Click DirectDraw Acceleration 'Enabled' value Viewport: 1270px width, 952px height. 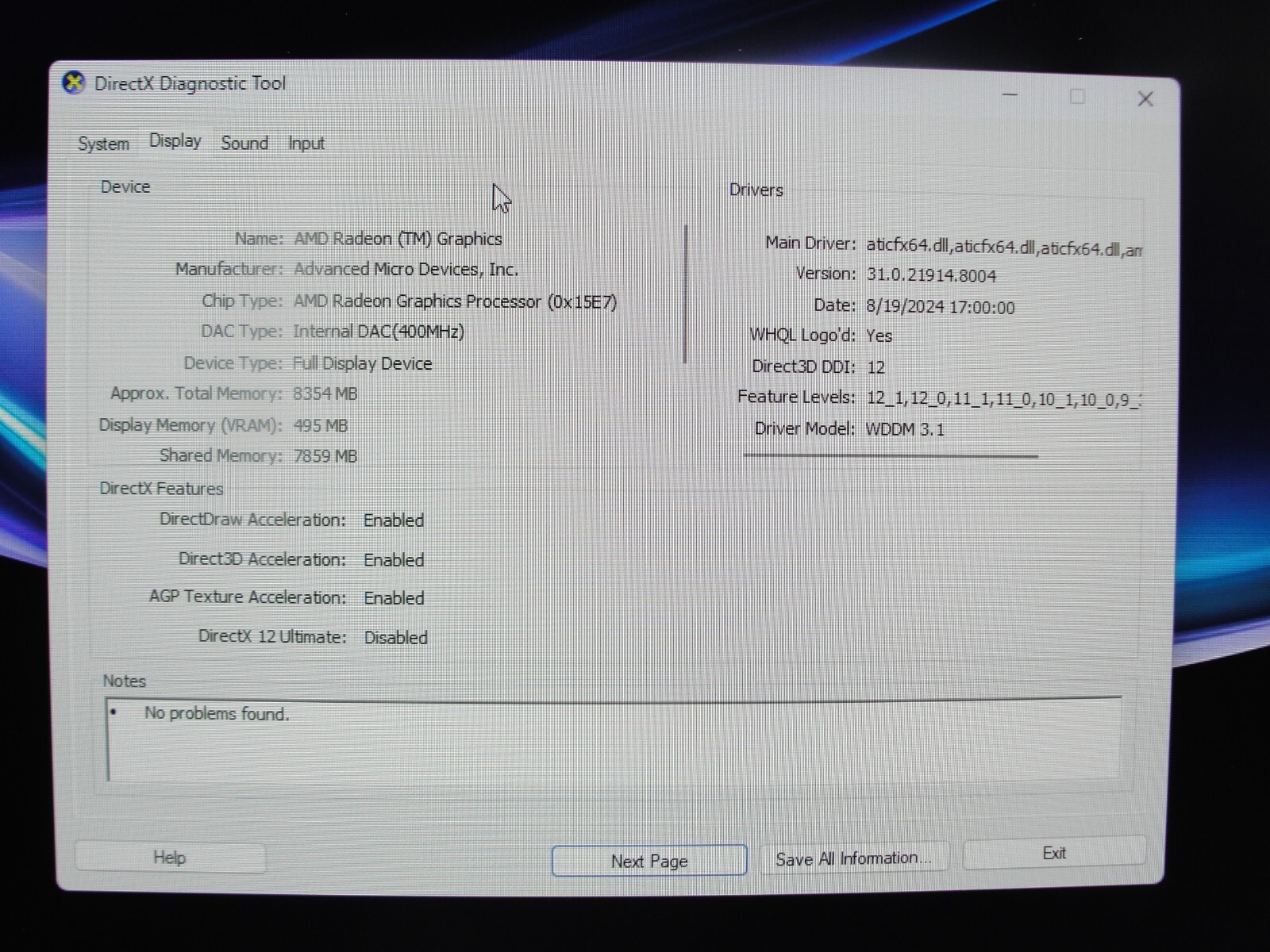[394, 520]
